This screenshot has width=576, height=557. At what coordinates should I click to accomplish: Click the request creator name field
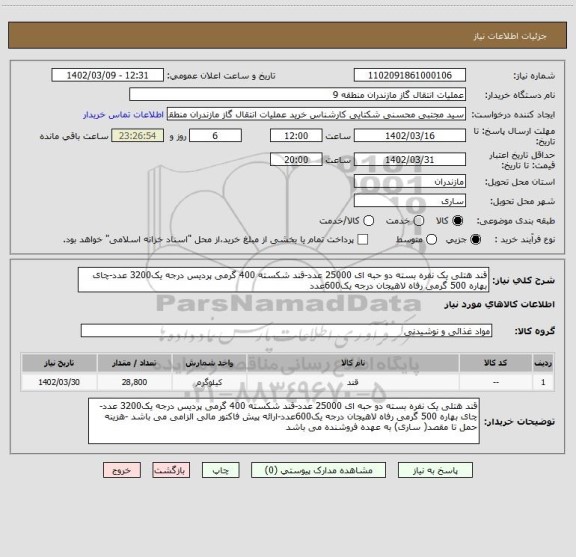(x=316, y=115)
